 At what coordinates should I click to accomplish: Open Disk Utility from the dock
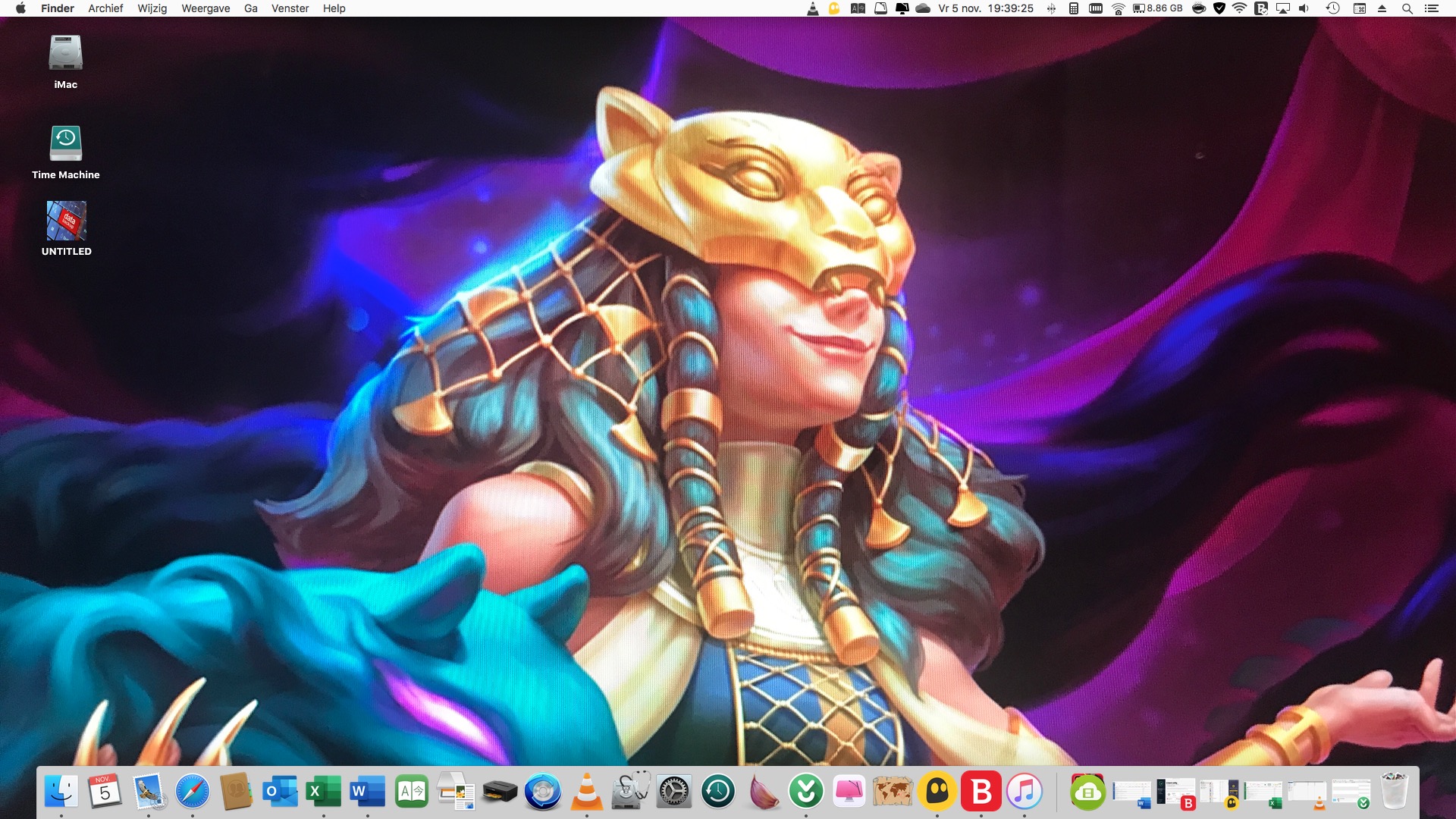[630, 792]
